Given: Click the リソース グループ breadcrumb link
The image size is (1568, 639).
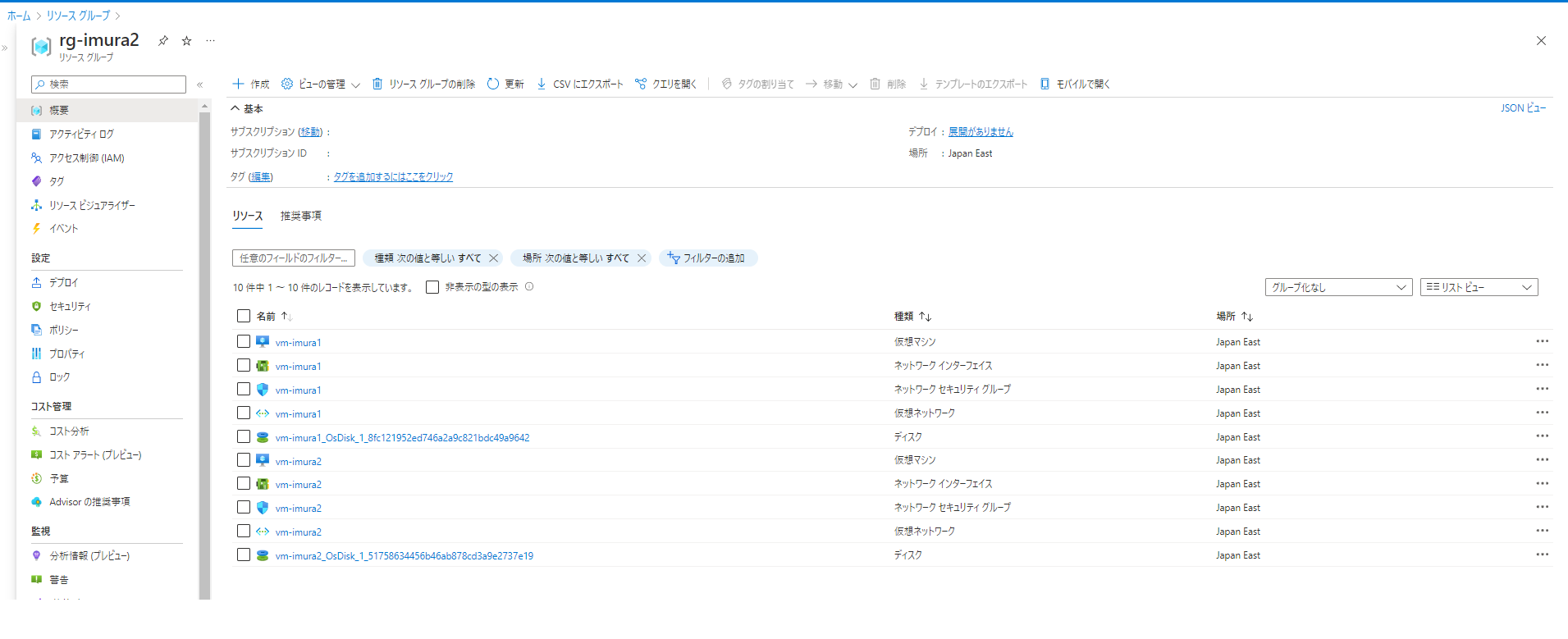Looking at the screenshot, I should pyautogui.click(x=78, y=16).
